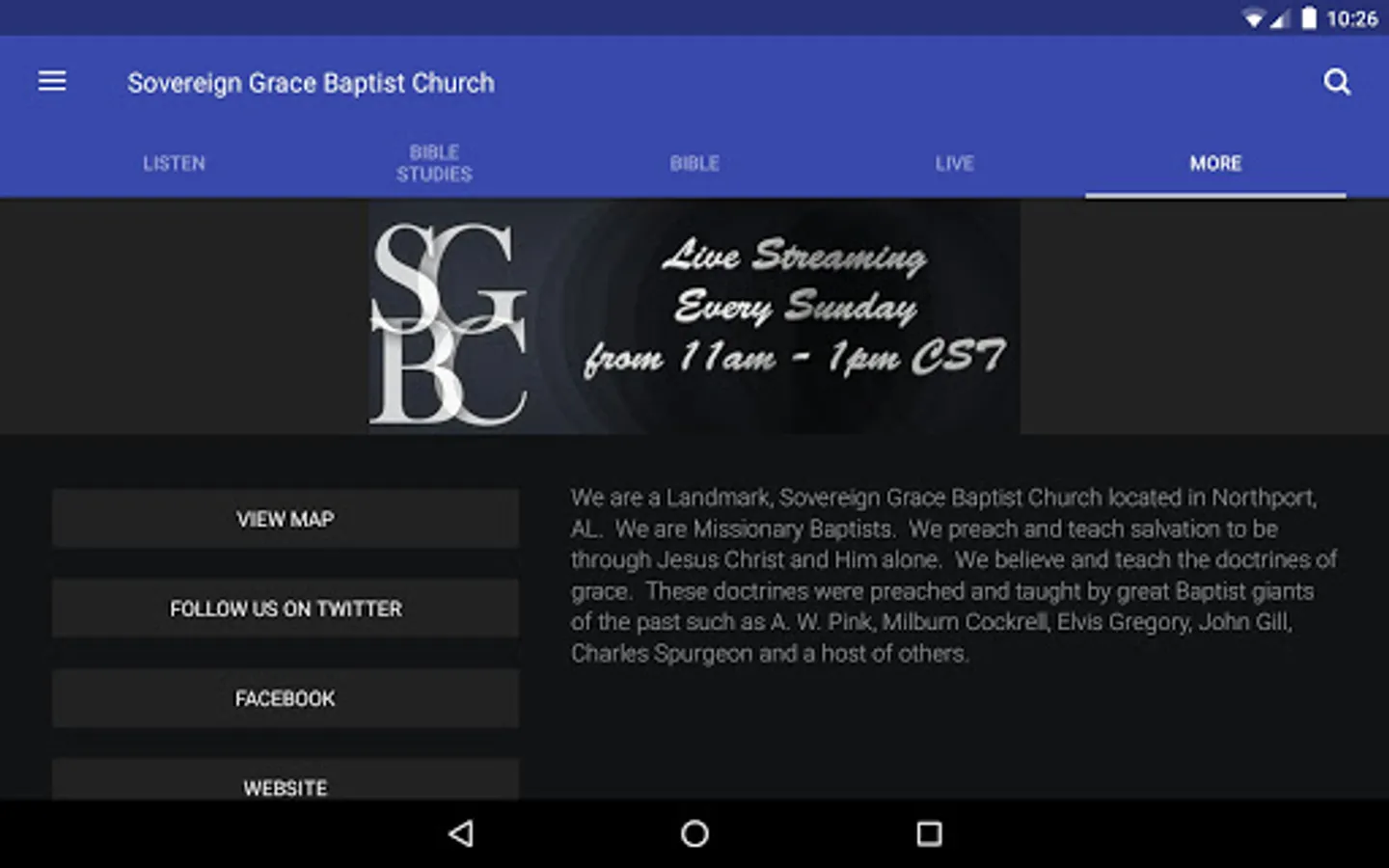Tap the Website button
Screen dimensions: 1389x868
point(286,780)
